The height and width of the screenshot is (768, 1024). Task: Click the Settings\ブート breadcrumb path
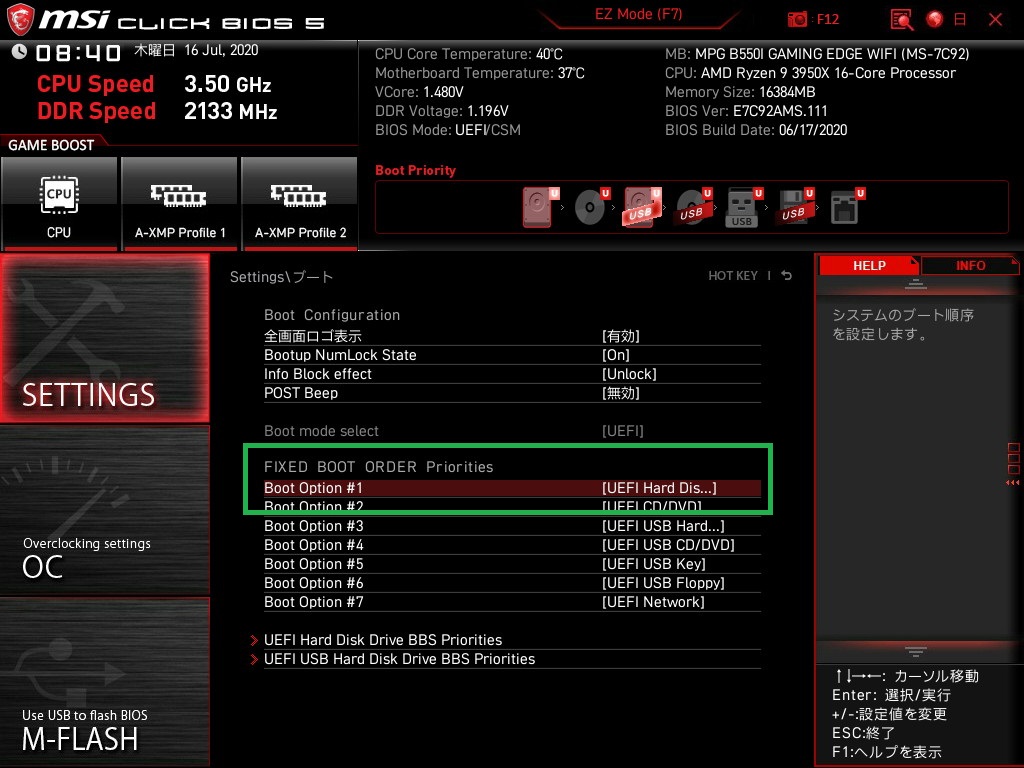pos(281,277)
